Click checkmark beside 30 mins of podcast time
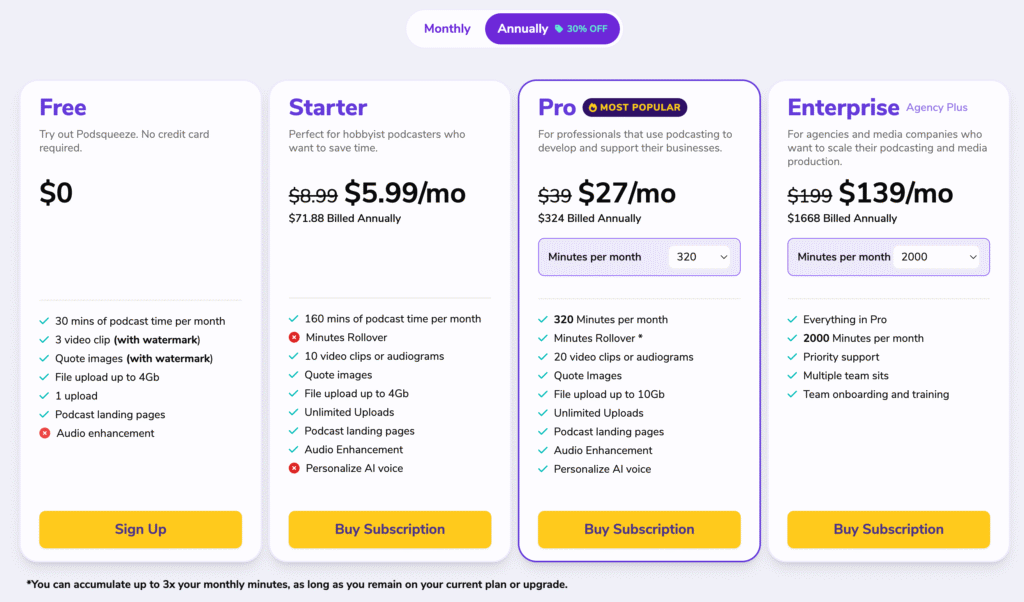Image resolution: width=1024 pixels, height=602 pixels. click(44, 321)
